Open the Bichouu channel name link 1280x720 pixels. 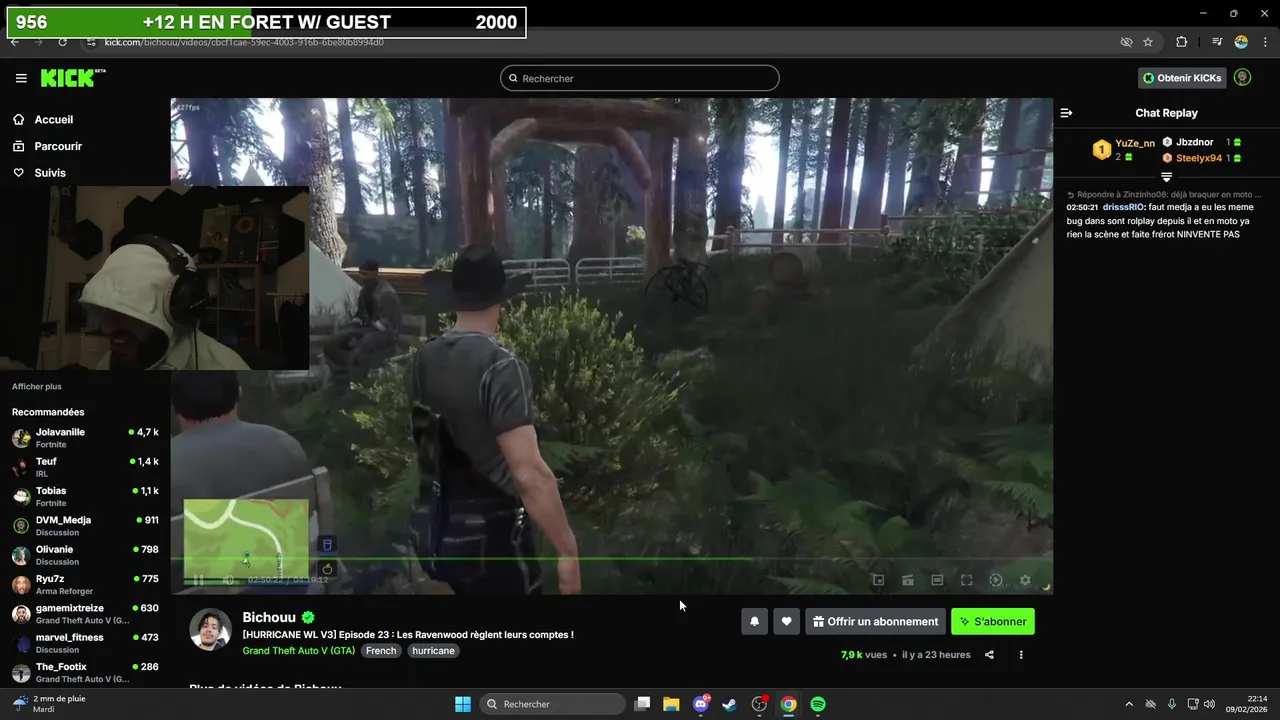click(x=269, y=618)
